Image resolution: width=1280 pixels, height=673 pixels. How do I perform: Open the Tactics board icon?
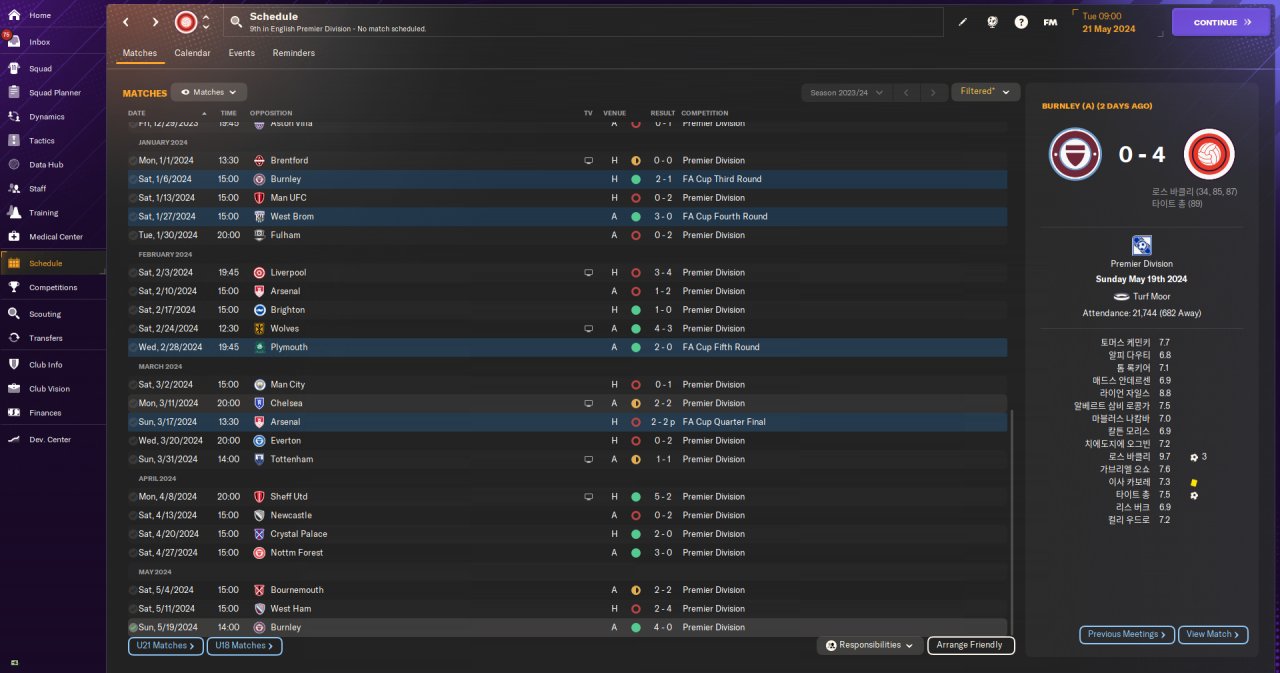pos(14,140)
